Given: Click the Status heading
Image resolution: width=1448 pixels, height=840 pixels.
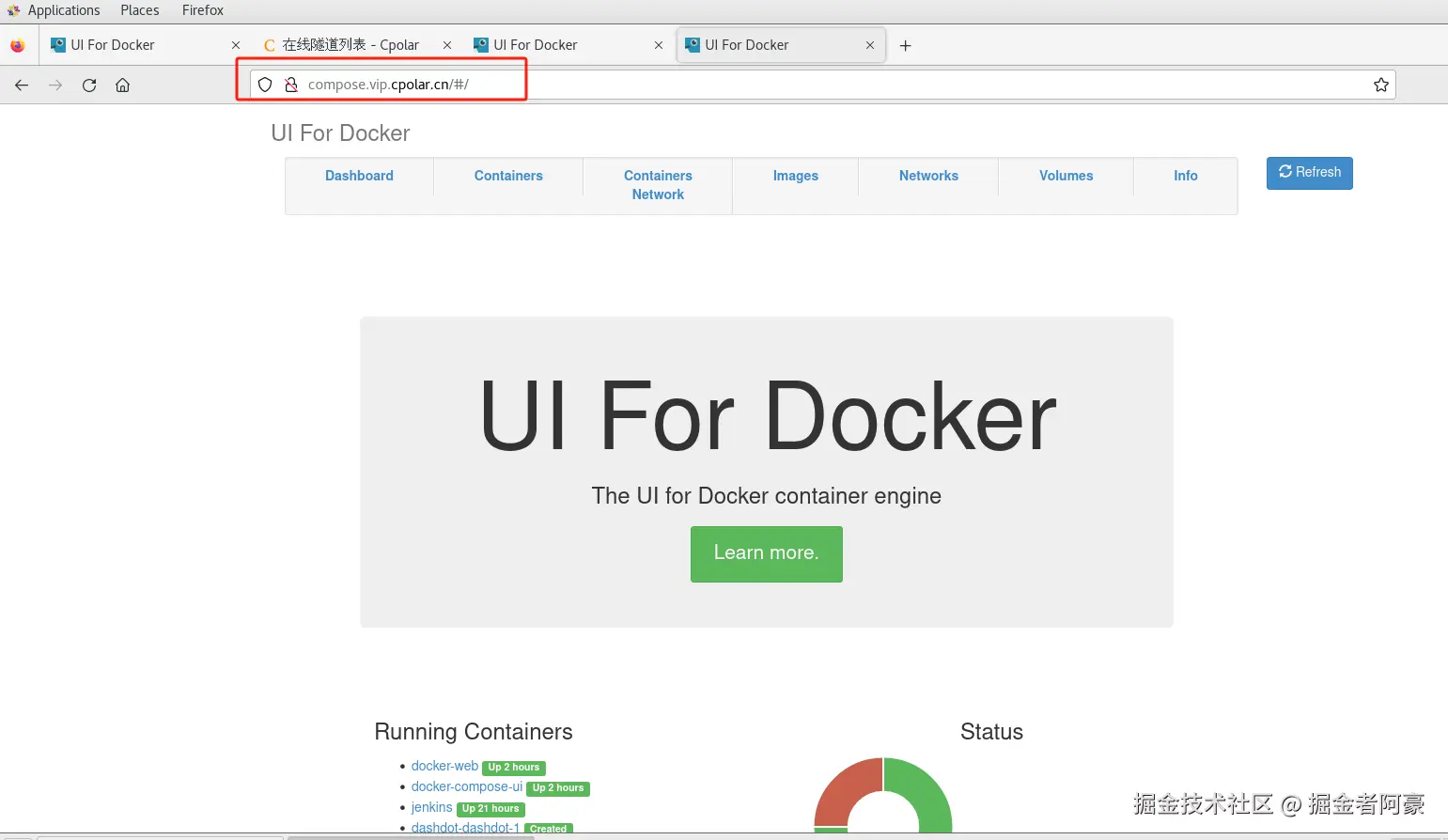Looking at the screenshot, I should click(x=991, y=732).
